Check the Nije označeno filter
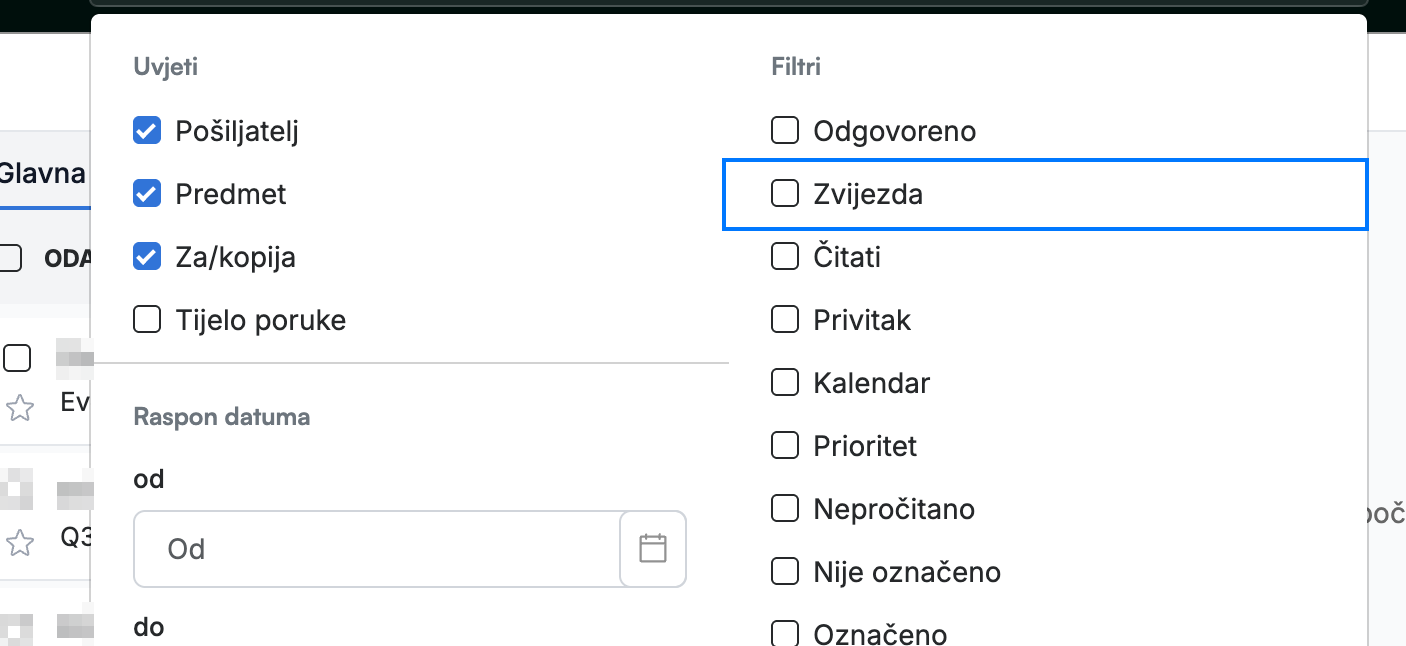 pos(785,572)
